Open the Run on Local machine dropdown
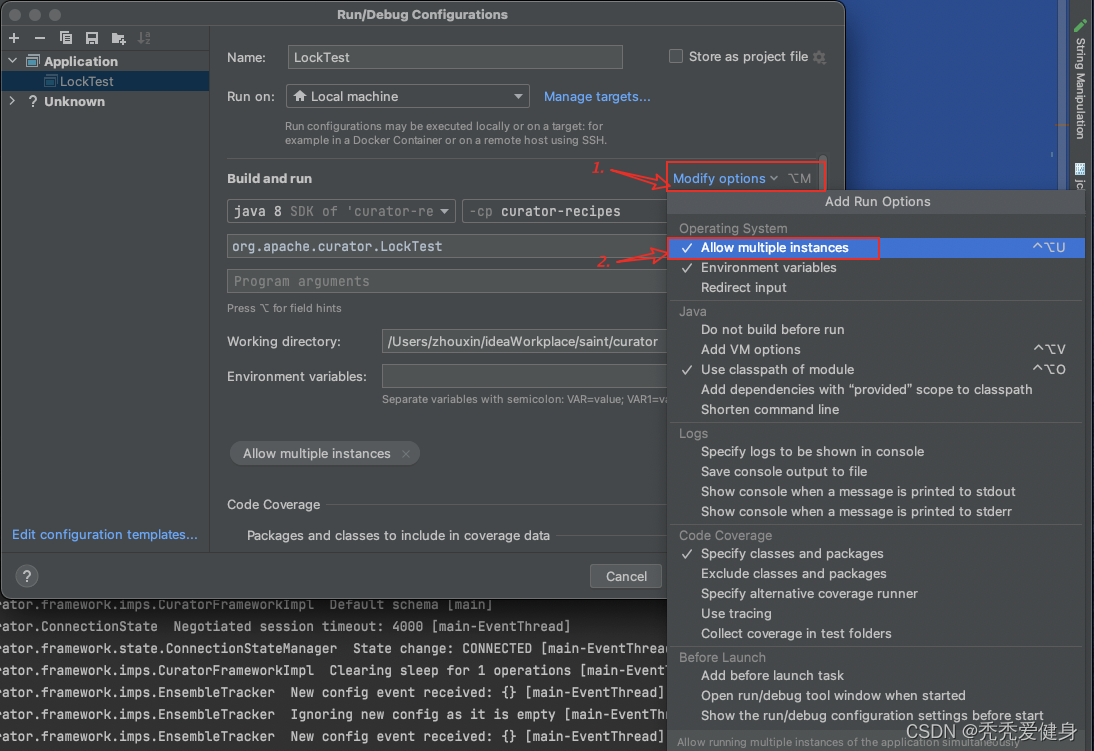 coord(407,96)
